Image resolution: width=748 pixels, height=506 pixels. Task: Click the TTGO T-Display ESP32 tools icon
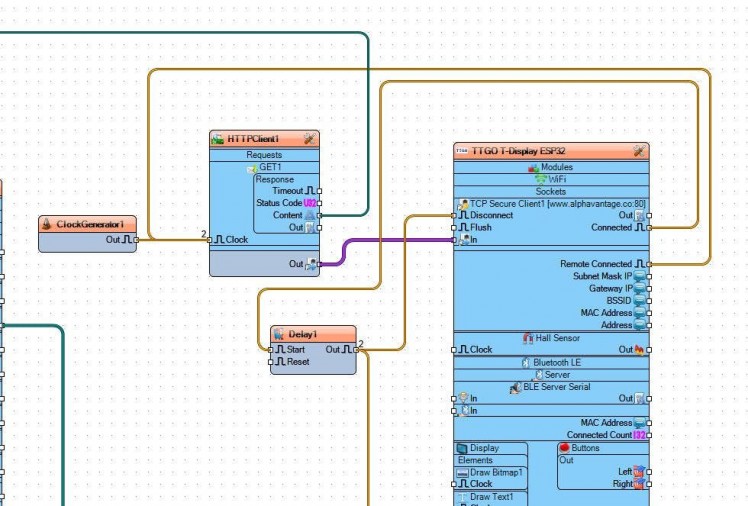(640, 151)
